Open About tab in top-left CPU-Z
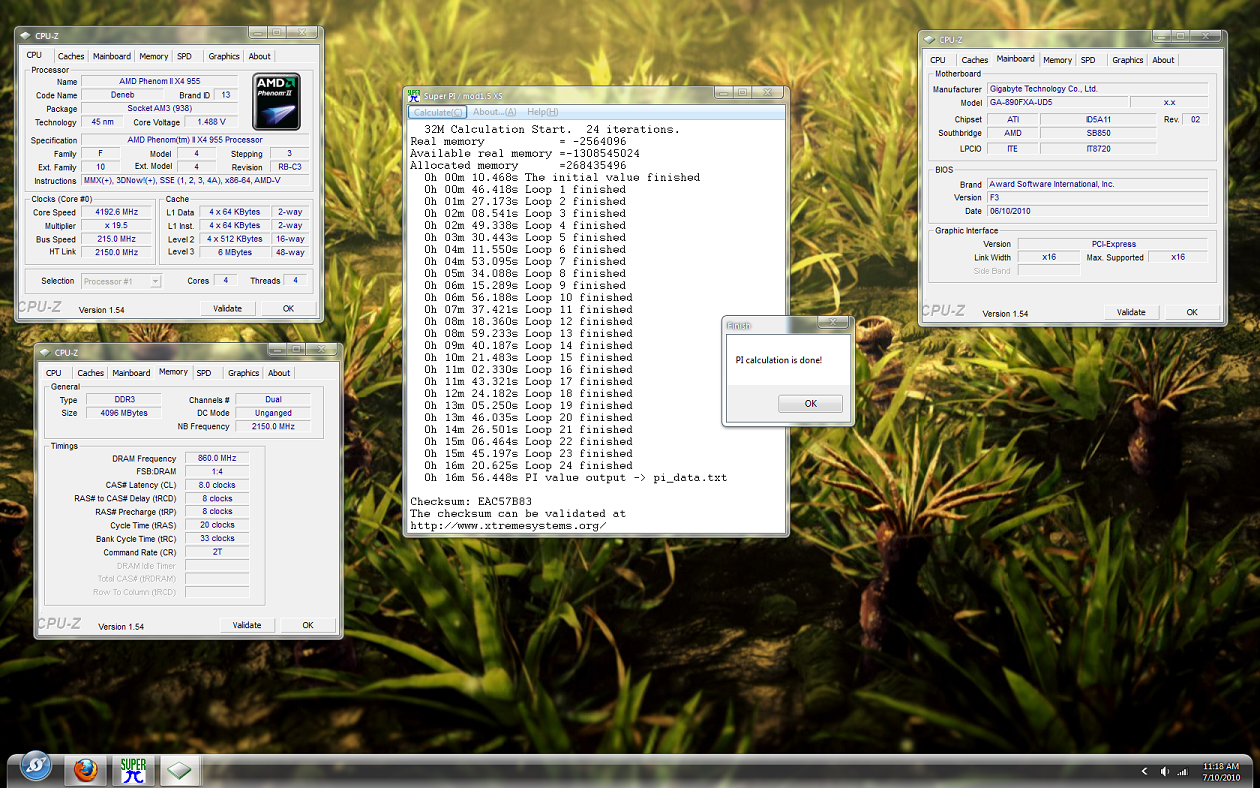This screenshot has height=788, width=1260. (259, 56)
